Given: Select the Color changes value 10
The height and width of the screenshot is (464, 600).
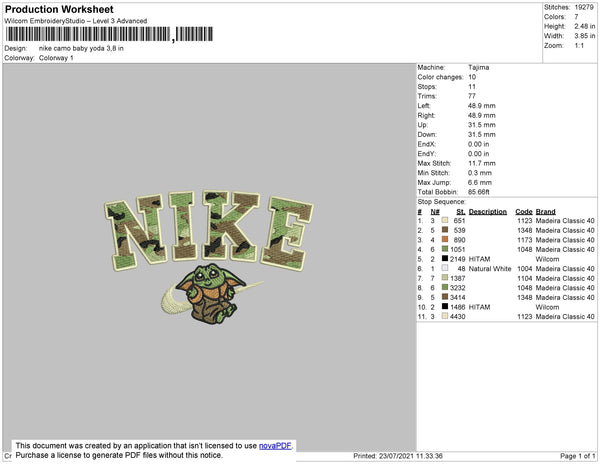Looking at the screenshot, I should [x=472, y=77].
